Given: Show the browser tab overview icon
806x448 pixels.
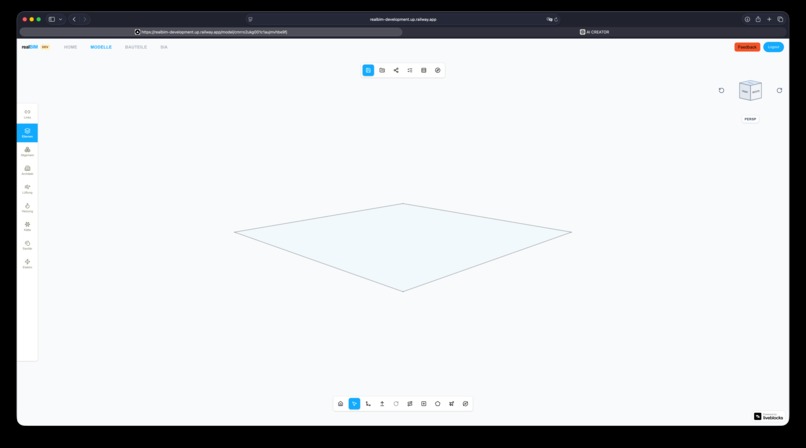Looking at the screenshot, I should pyautogui.click(x=780, y=20).
